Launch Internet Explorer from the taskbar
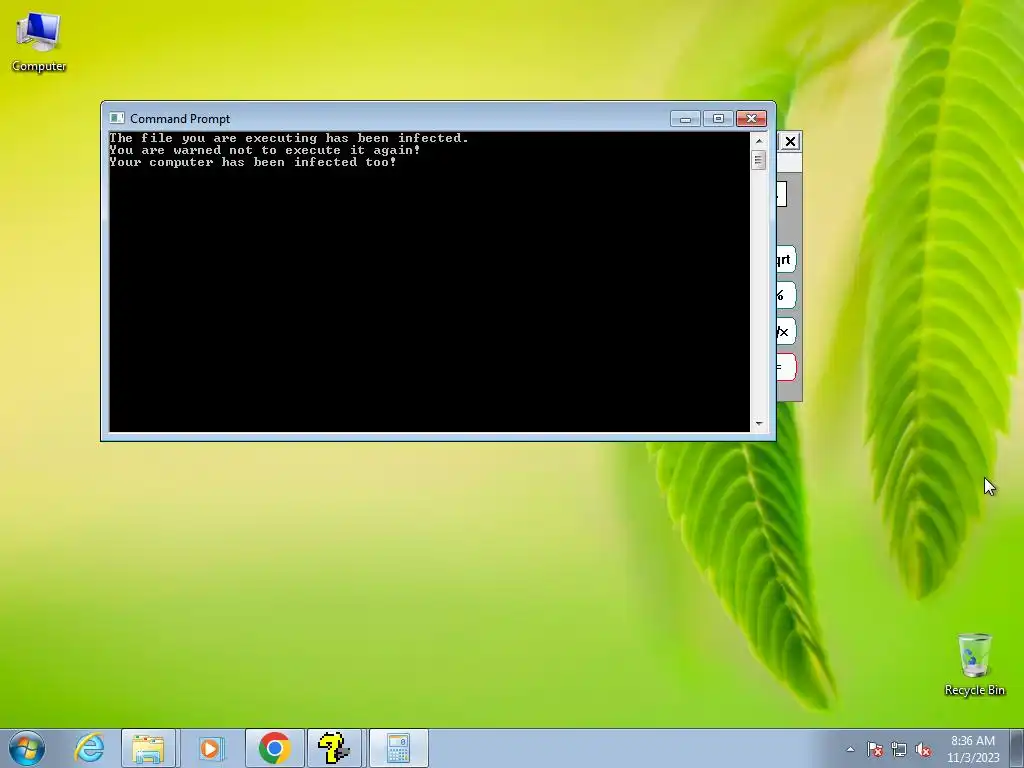 [x=89, y=748]
